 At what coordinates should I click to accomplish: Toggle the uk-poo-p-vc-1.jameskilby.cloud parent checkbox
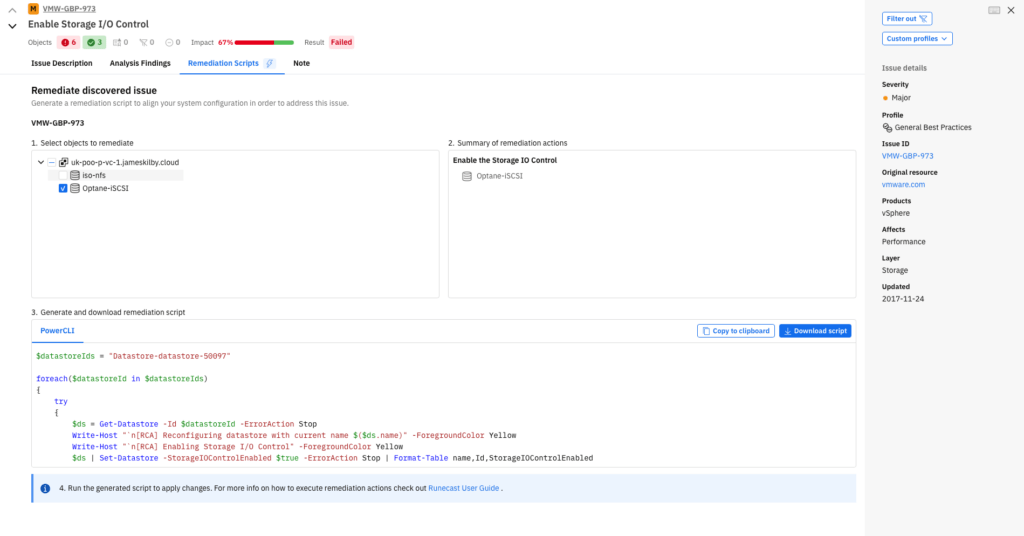(x=51, y=162)
